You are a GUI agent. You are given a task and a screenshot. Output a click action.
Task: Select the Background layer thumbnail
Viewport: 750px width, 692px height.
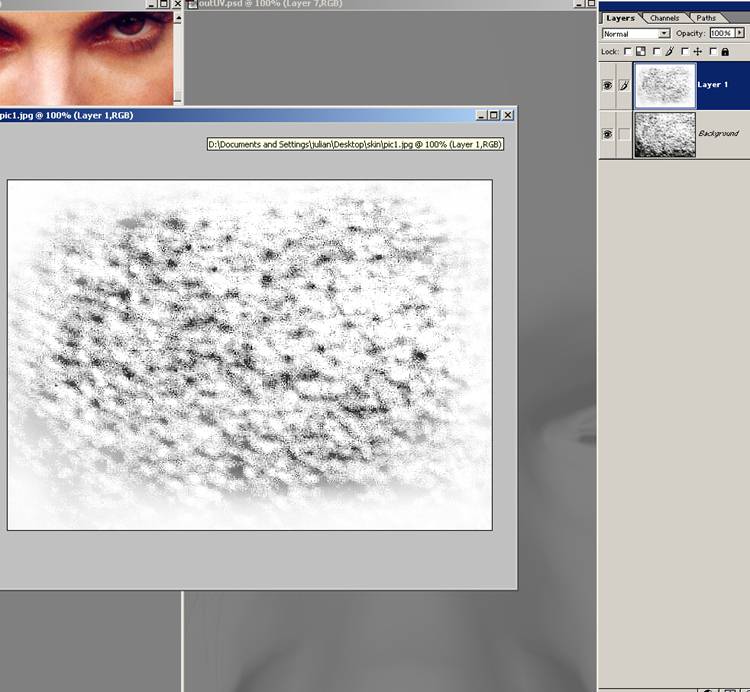click(x=665, y=134)
